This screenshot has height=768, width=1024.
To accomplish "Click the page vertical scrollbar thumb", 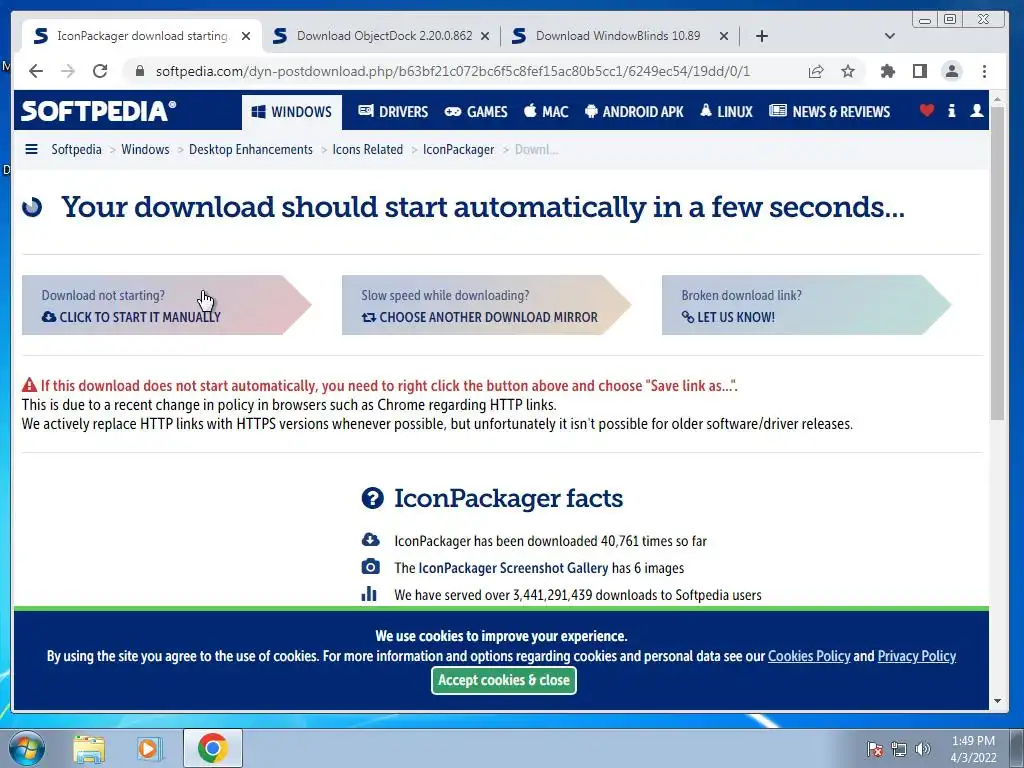I will [x=997, y=263].
